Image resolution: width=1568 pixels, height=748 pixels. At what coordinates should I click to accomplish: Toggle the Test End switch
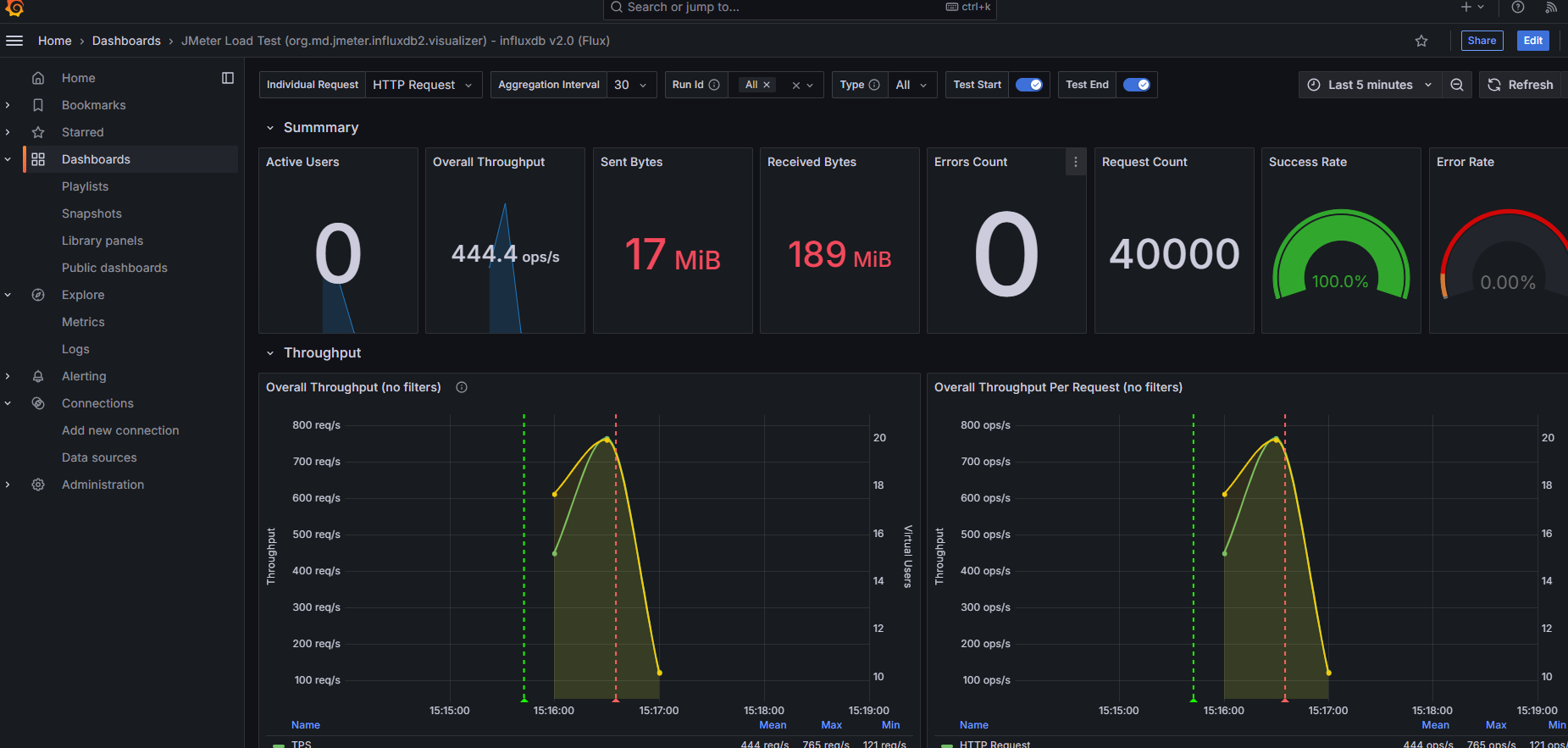coord(1137,85)
